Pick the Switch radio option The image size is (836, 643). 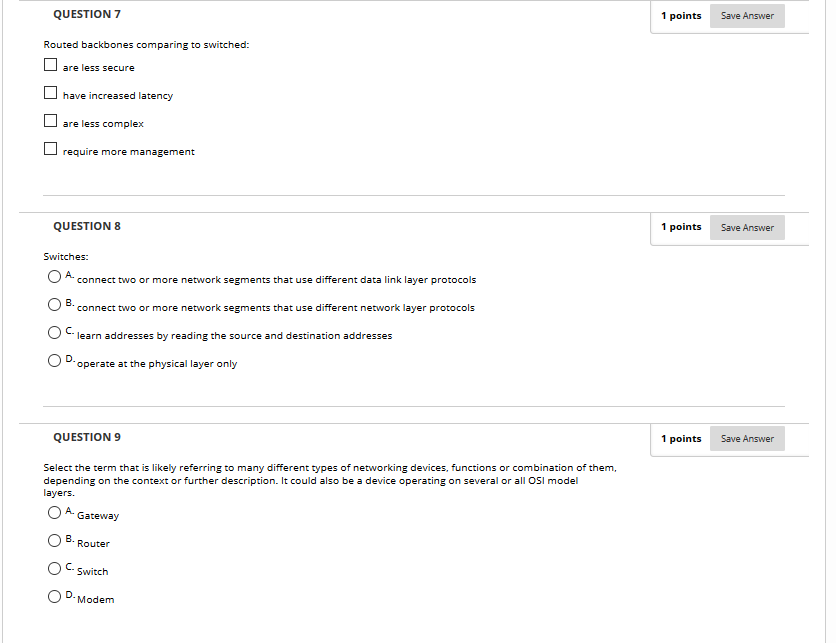tap(54, 568)
